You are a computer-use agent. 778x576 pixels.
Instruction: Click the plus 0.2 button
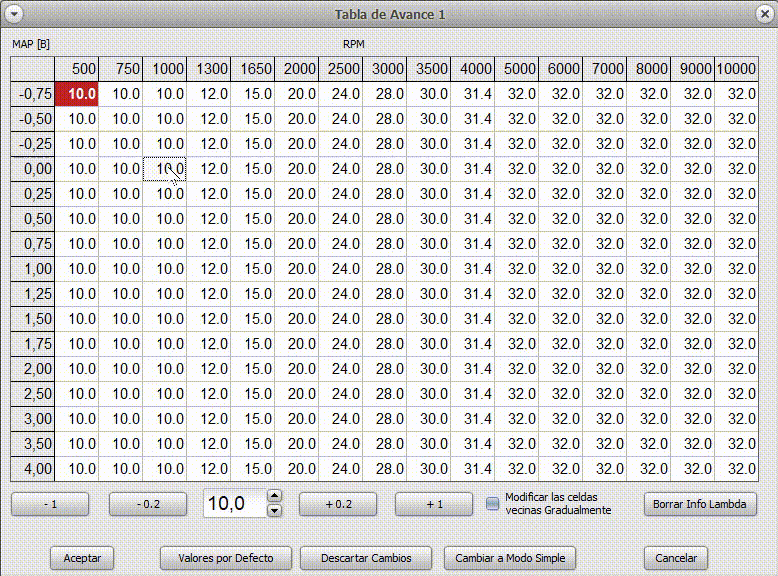point(338,504)
